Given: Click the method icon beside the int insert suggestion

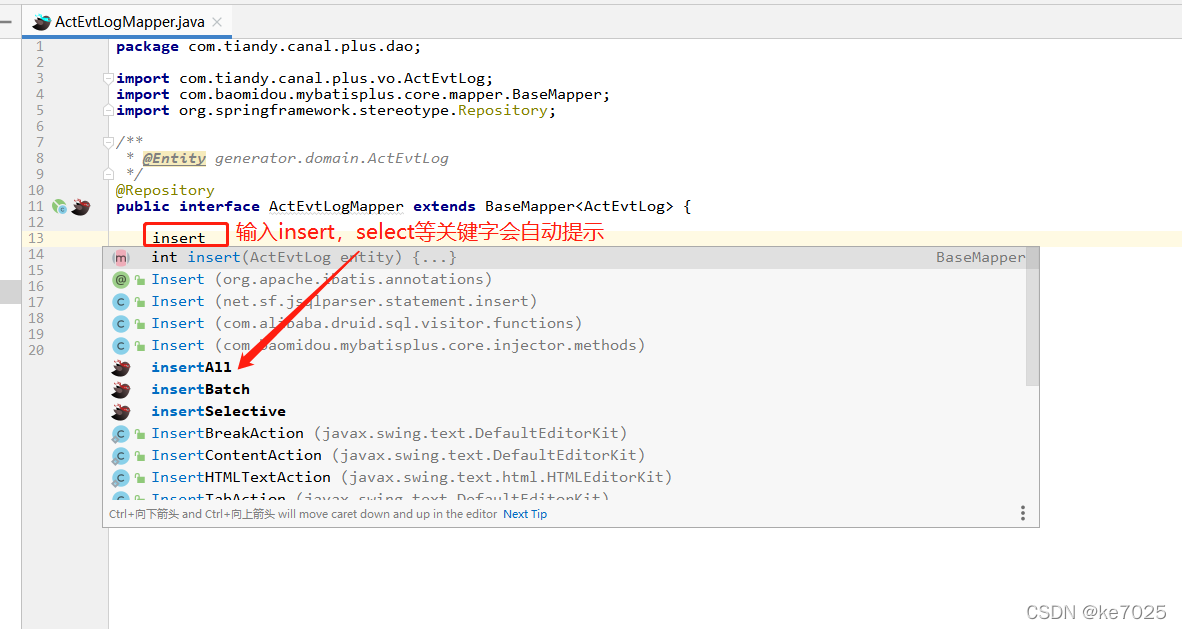Looking at the screenshot, I should 121,257.
